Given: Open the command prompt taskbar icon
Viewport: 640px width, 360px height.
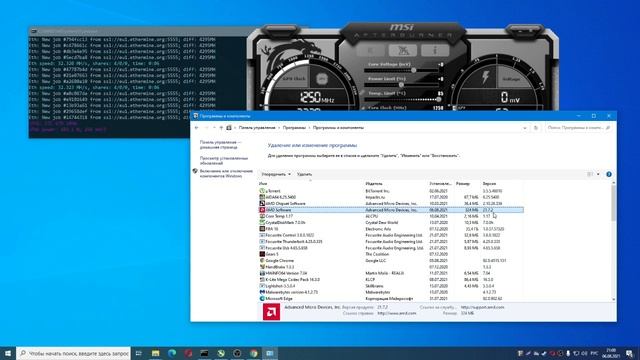Looking at the screenshot, I should tap(204, 353).
